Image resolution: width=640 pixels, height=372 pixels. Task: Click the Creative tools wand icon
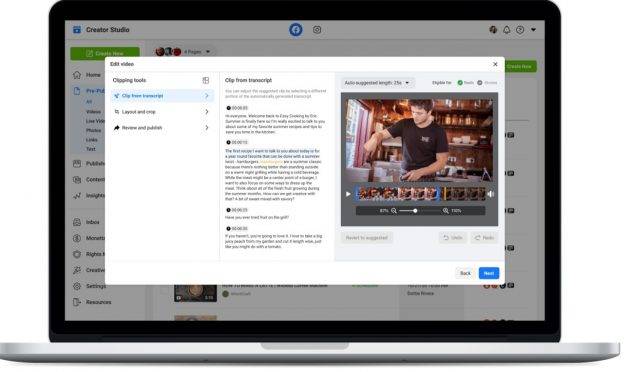[x=77, y=270]
